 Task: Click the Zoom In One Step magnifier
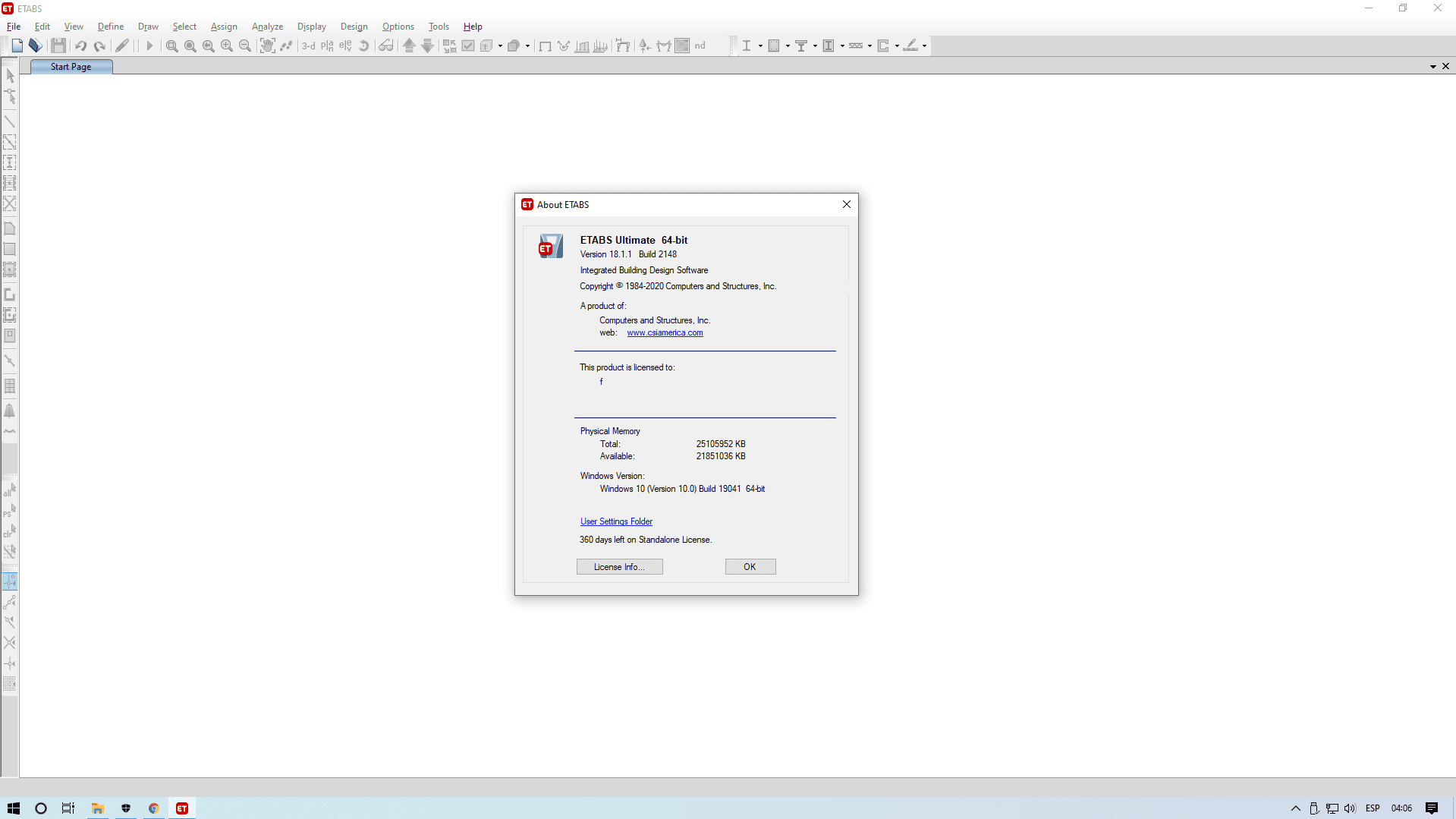pyautogui.click(x=227, y=46)
